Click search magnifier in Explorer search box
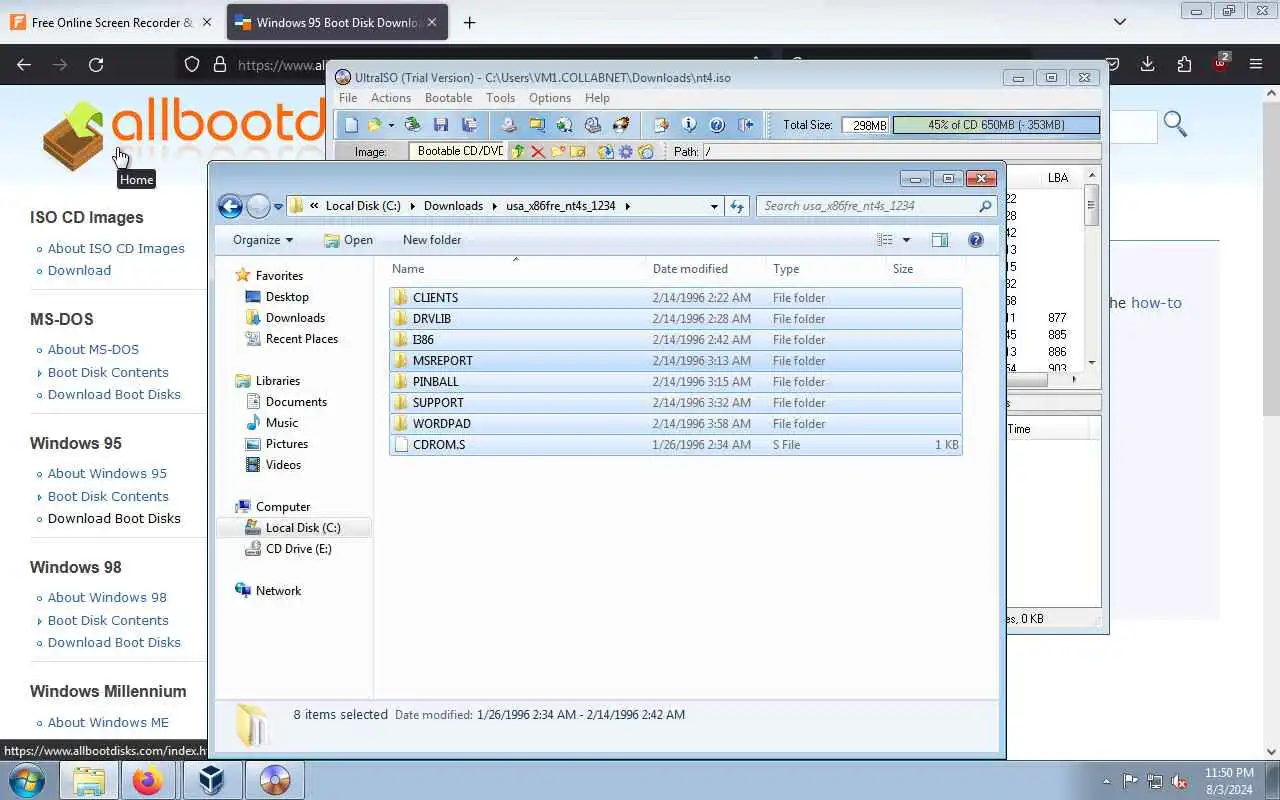 click(x=985, y=206)
